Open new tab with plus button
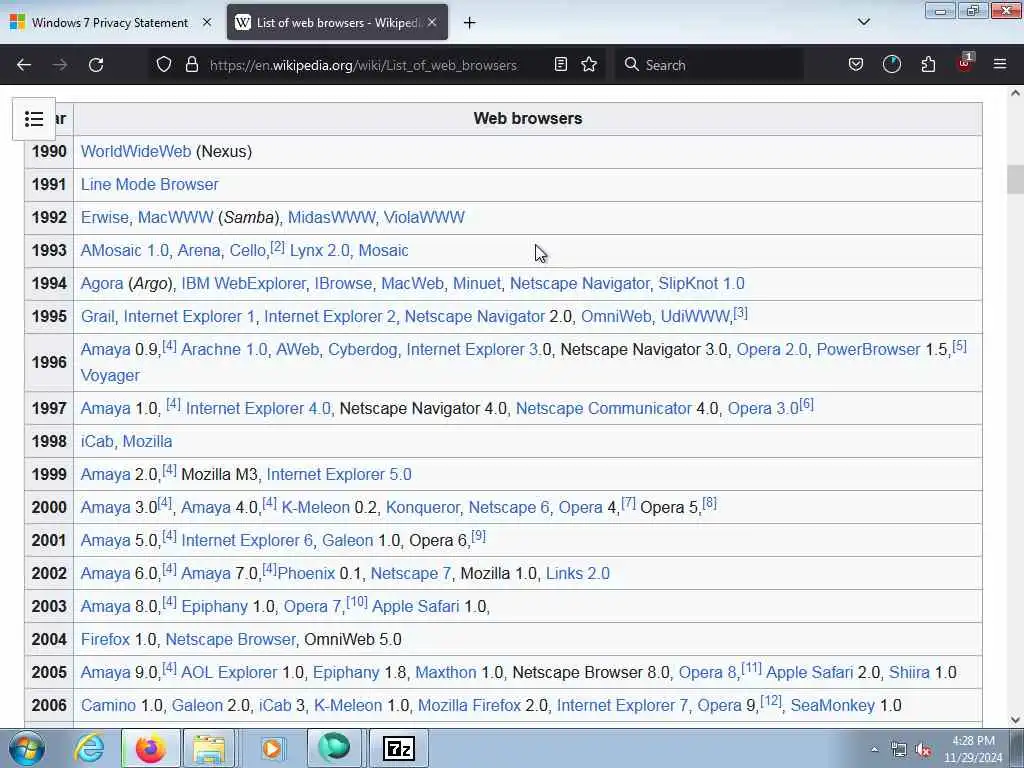Viewport: 1024px width, 768px height. [x=469, y=23]
